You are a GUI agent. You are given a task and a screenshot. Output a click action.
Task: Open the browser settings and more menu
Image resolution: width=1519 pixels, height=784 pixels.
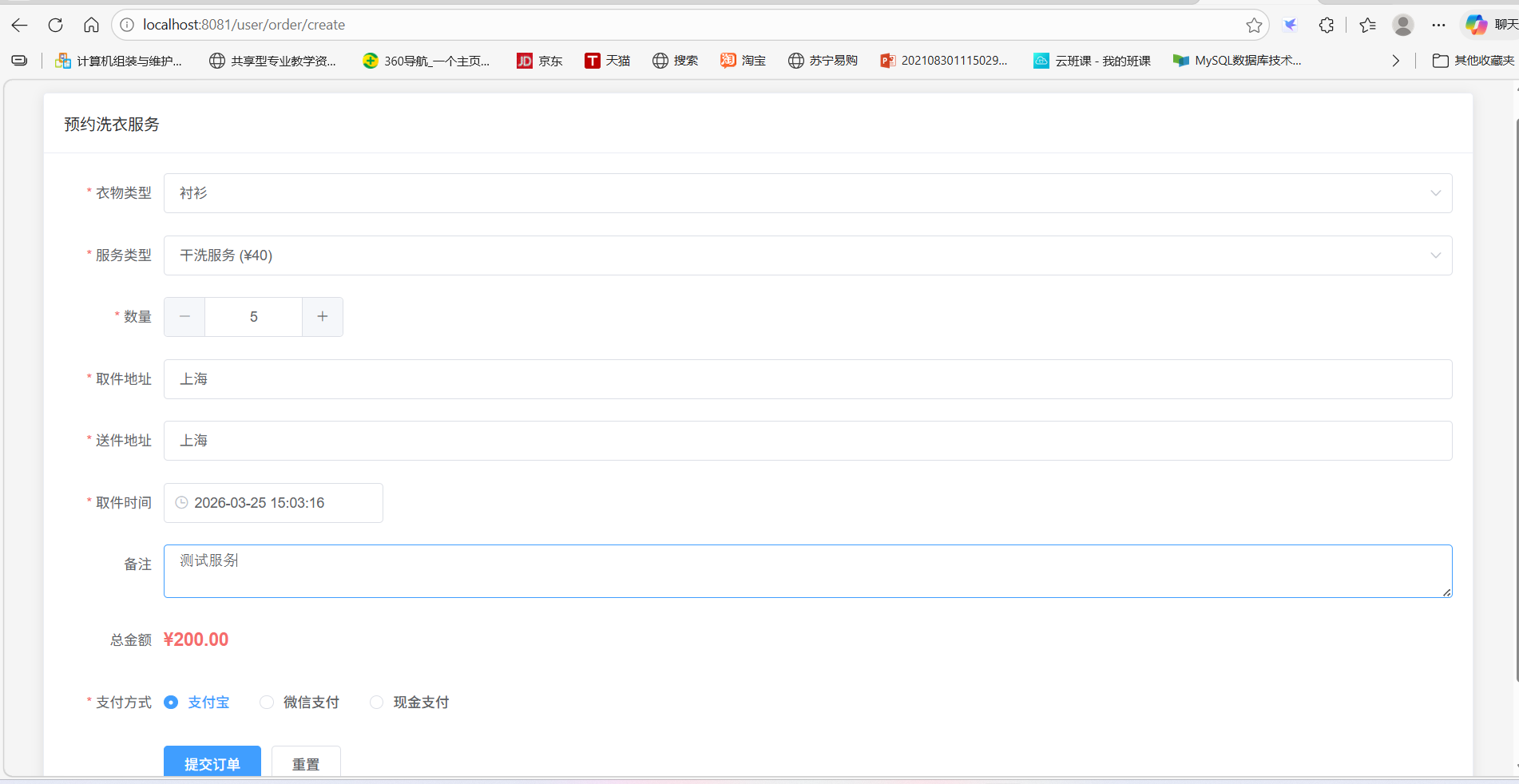coord(1438,25)
